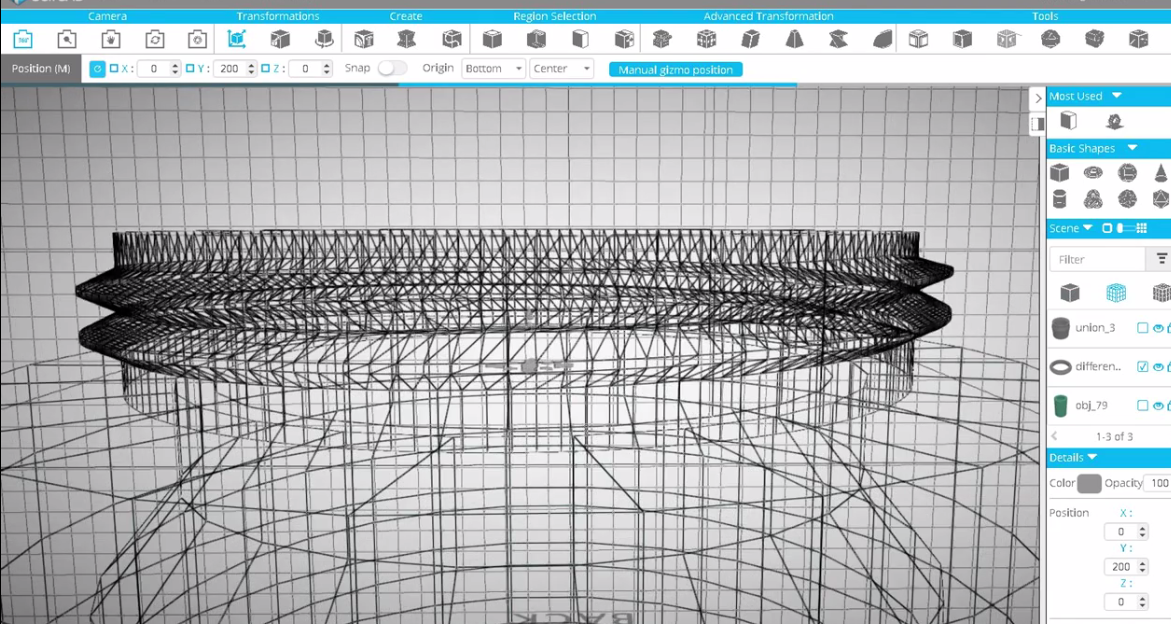Add the icosahedron from Basic Shapes

1161,199
